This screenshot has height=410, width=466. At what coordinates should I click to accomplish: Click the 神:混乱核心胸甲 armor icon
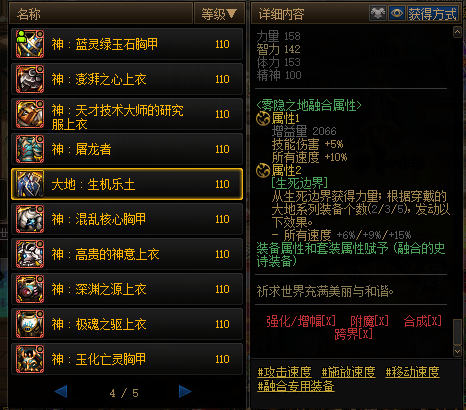click(x=30, y=219)
